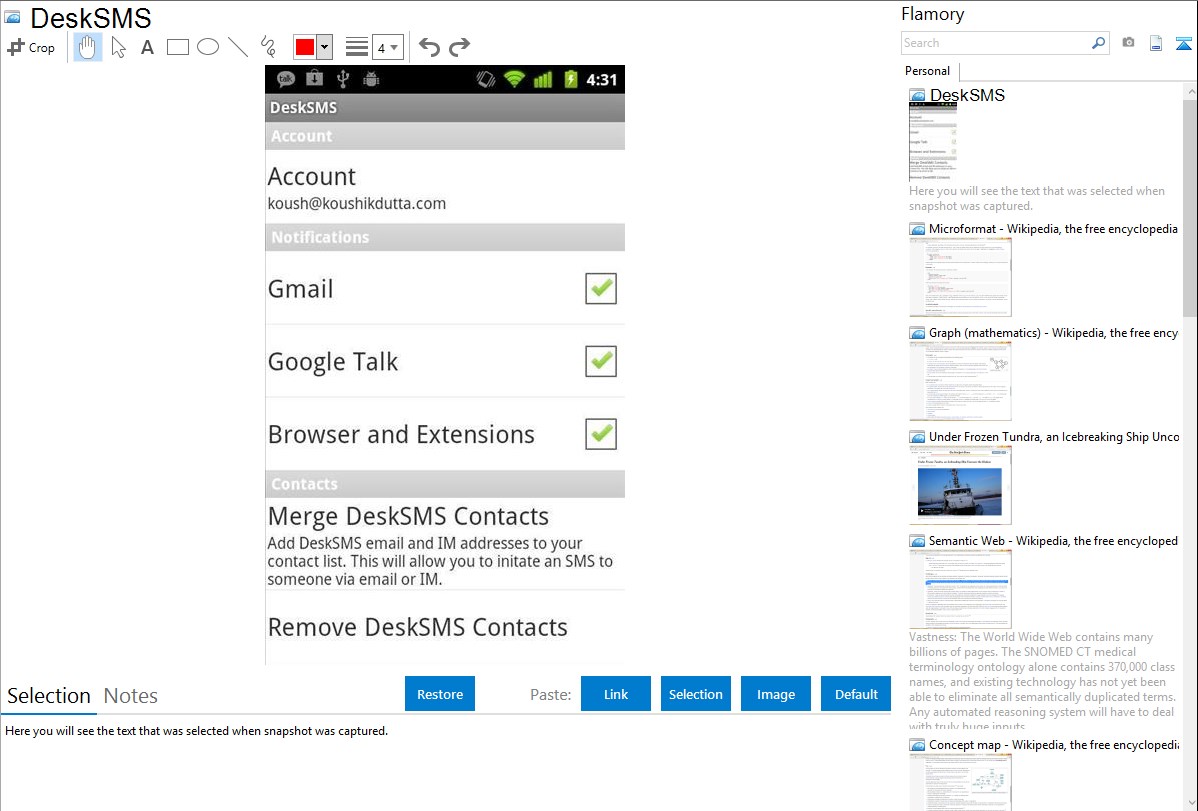
Task: Click the Google Talk status bar icon
Action: (x=287, y=79)
